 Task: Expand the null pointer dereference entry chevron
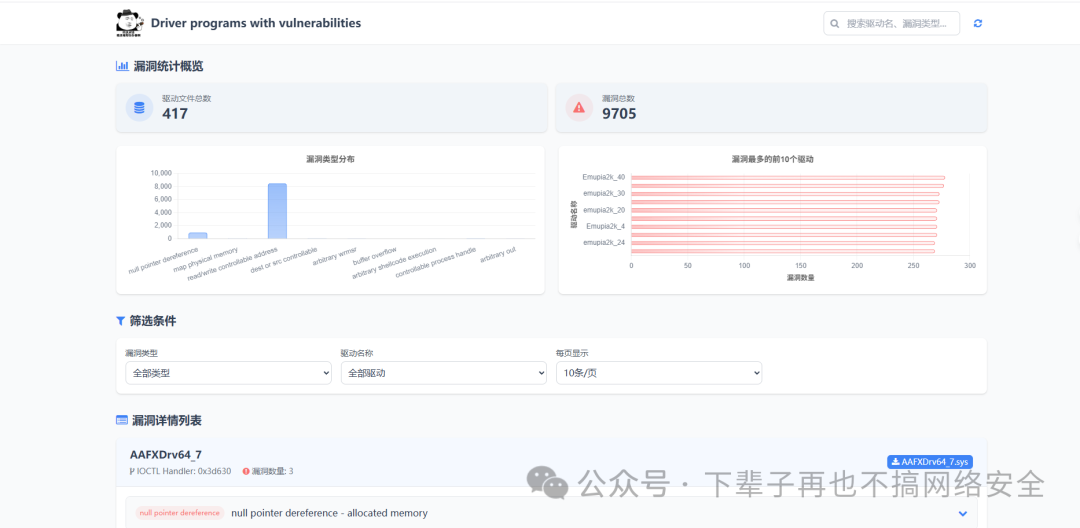click(963, 514)
